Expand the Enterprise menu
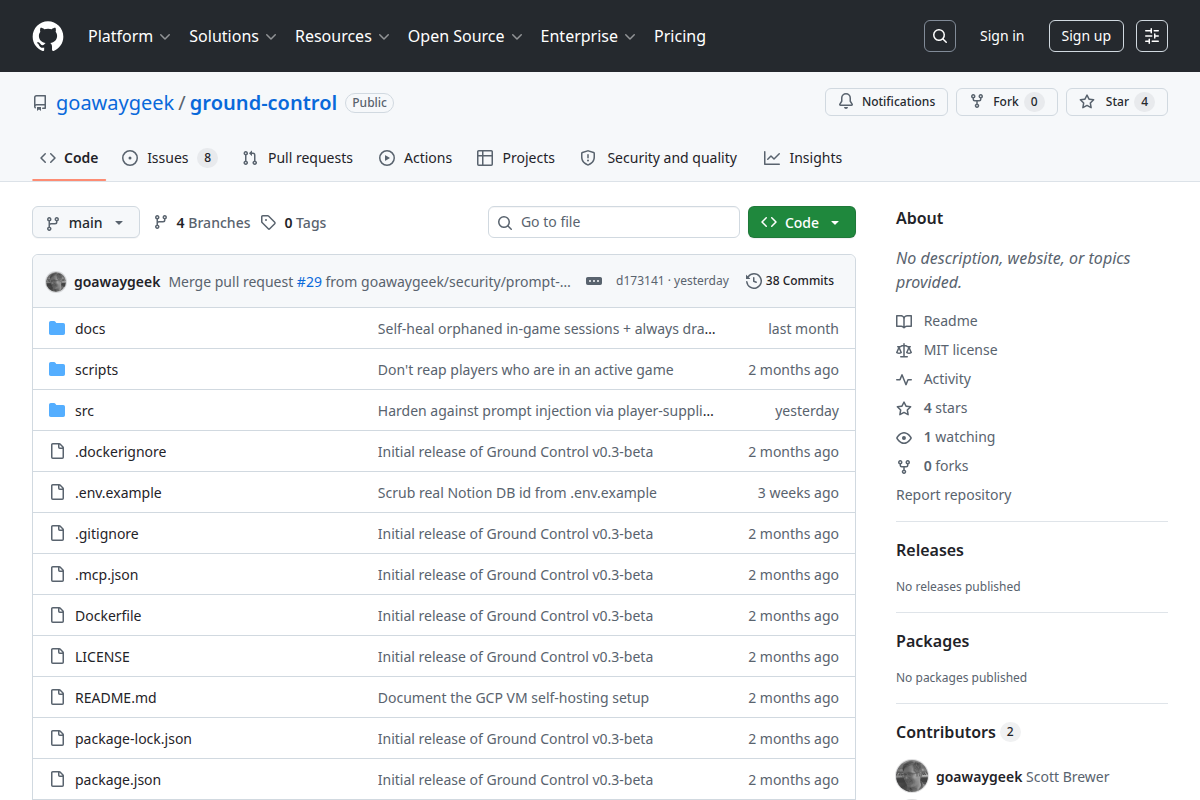This screenshot has width=1200, height=800. [588, 36]
